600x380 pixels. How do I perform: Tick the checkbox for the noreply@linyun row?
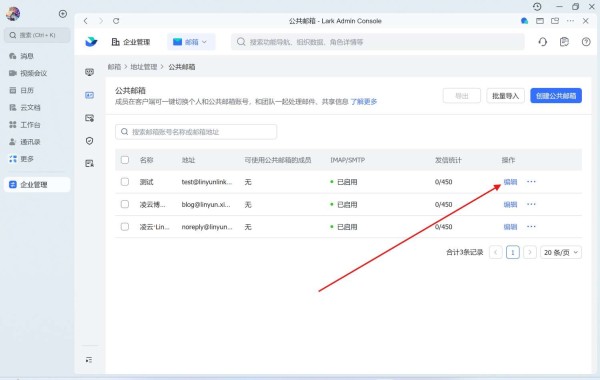tap(125, 227)
